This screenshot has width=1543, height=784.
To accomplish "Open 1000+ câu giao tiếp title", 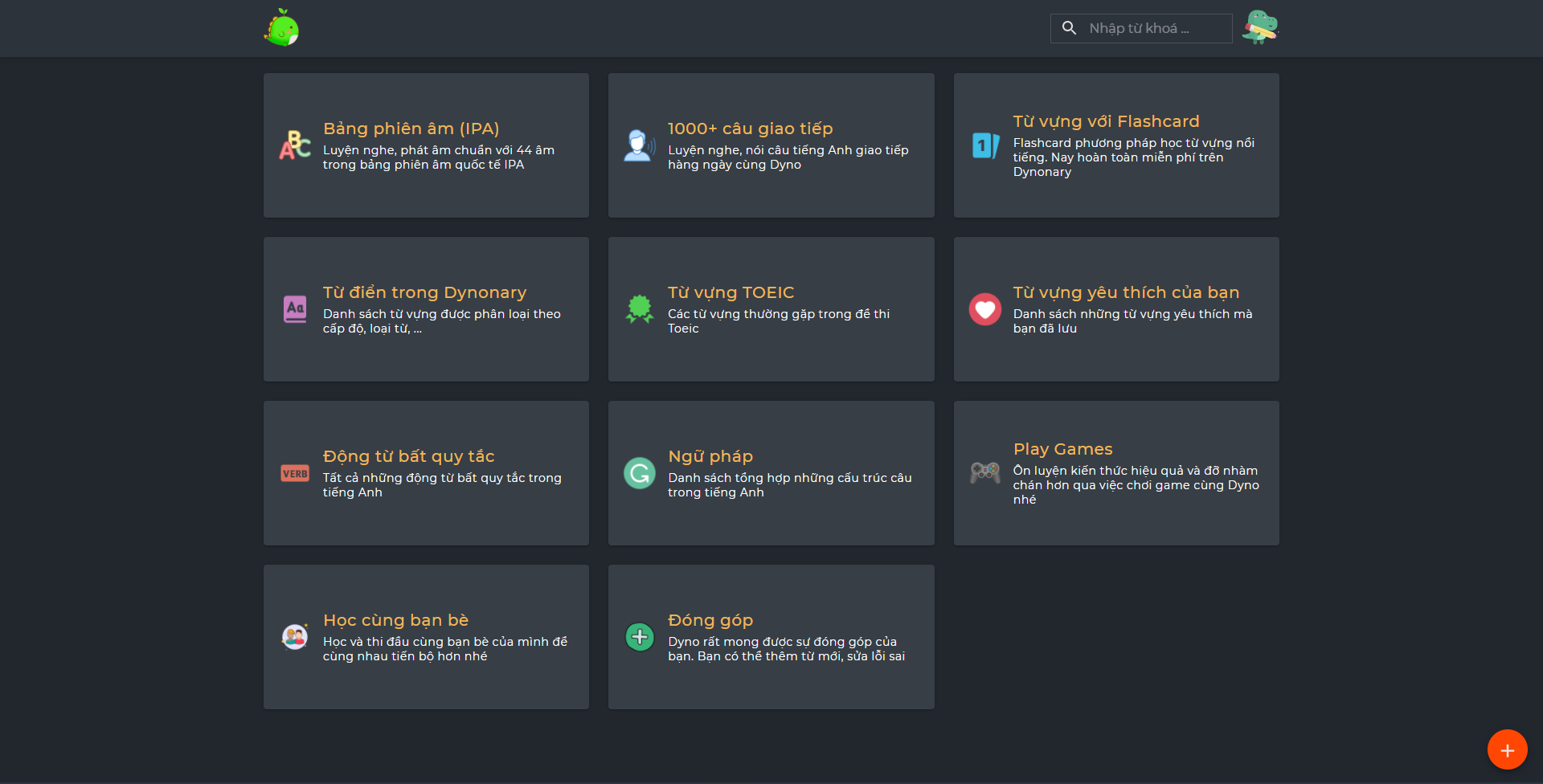I will coord(750,129).
